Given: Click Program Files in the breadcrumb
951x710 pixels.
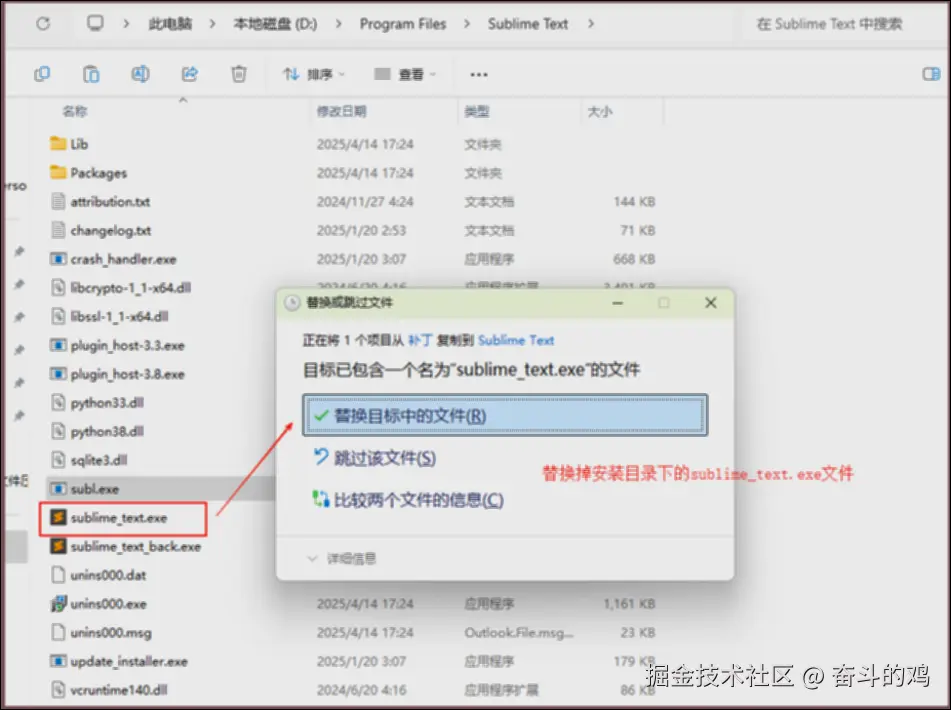Looking at the screenshot, I should click(403, 24).
